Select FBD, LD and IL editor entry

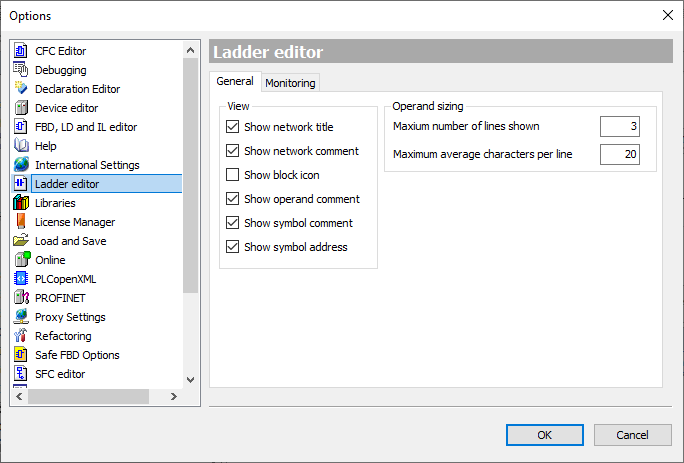pos(86,127)
